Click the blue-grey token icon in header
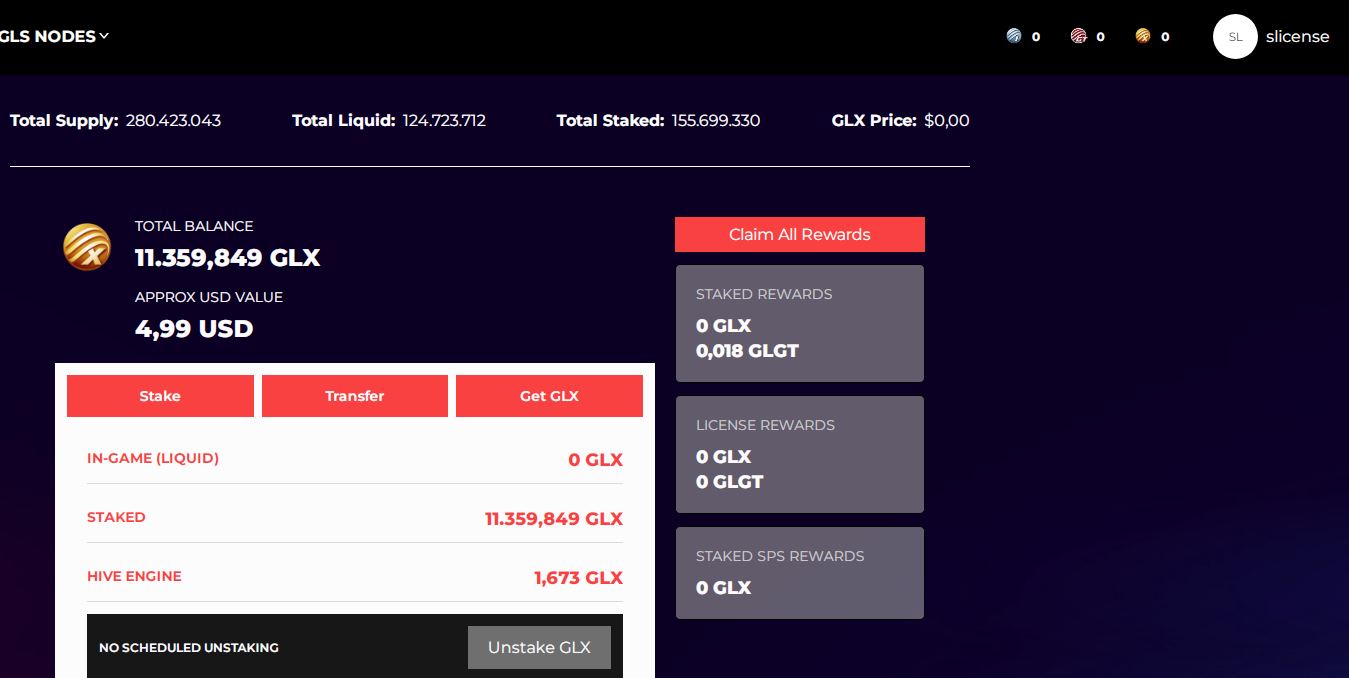Viewport: 1349px width, 678px height. pyautogui.click(x=1014, y=36)
